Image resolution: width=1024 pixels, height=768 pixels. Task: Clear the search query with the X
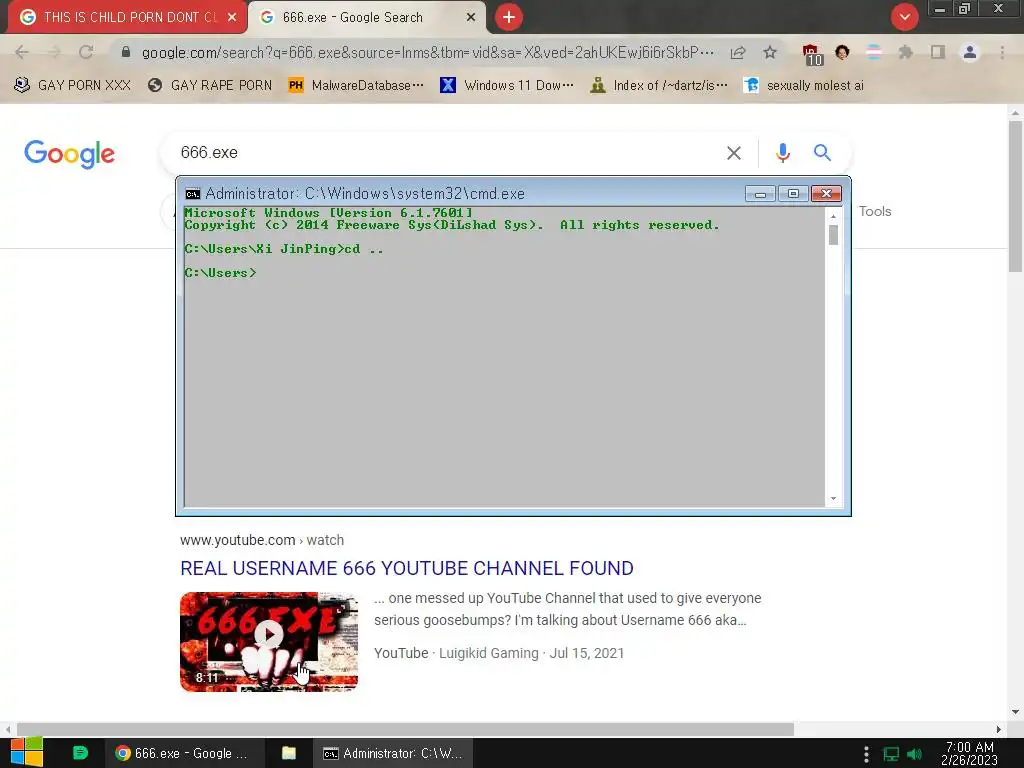coord(734,153)
